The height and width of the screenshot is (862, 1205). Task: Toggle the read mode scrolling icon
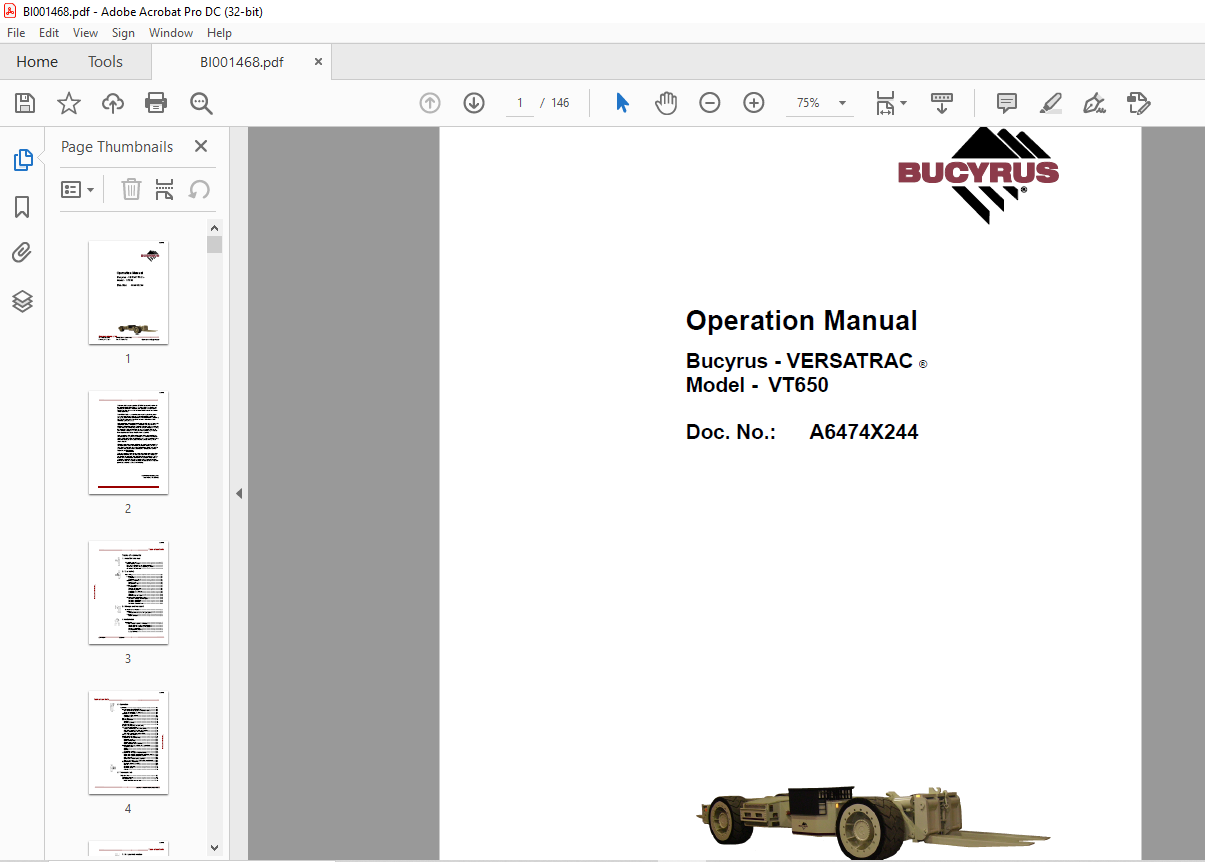pyautogui.click(x=942, y=103)
